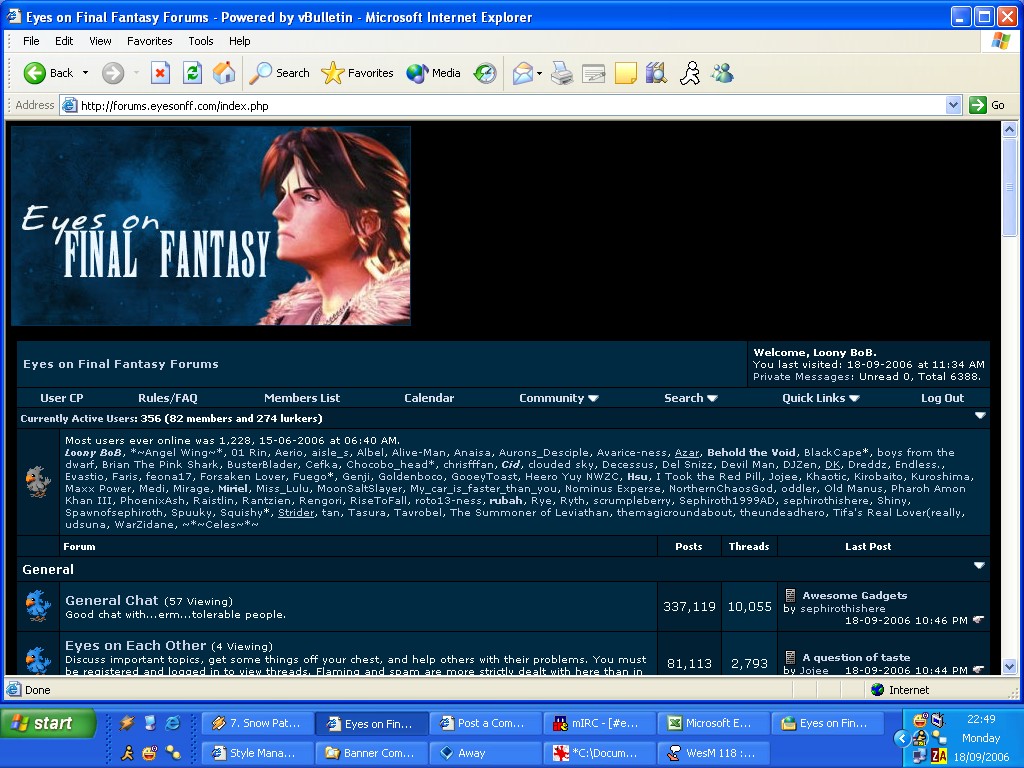Switch to the 7. Snow Pat... taskbar window

[x=257, y=723]
